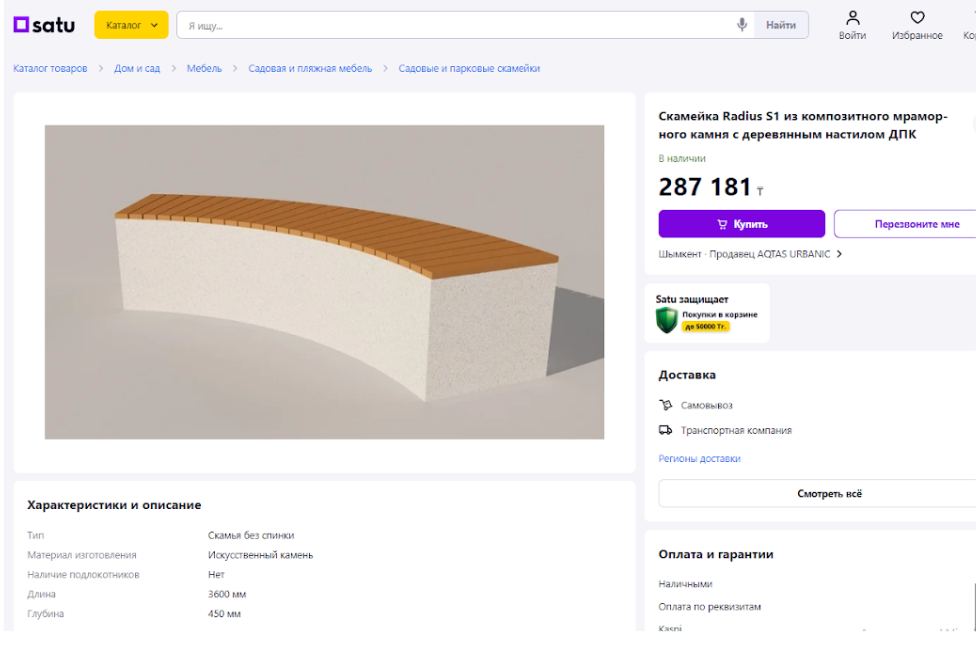Viewport: 978px width, 657px height.
Task: Select the 'Оплата и гарантии' heading
Action: point(715,554)
